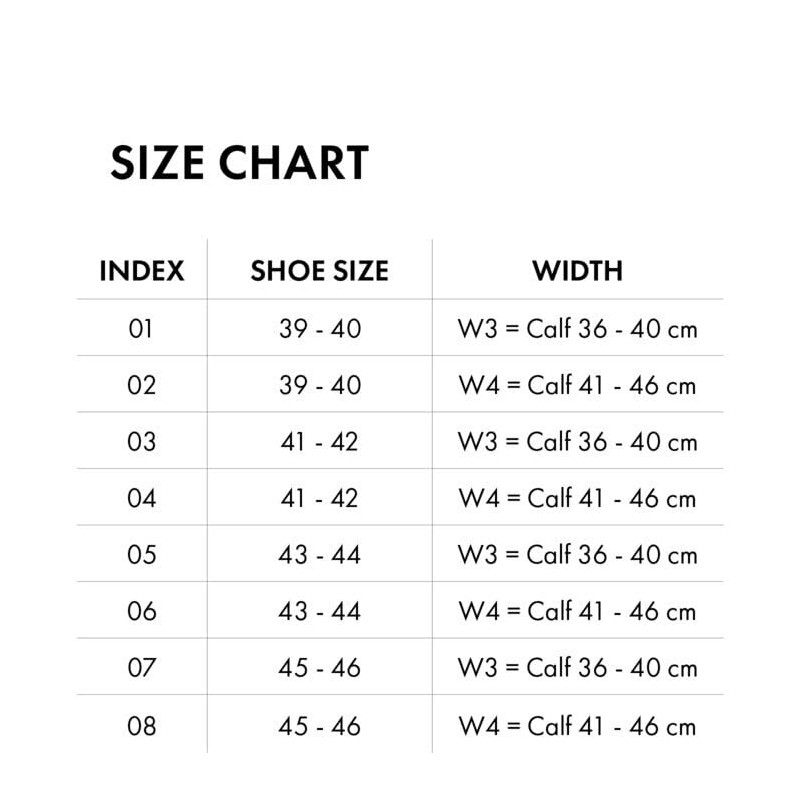Viewport: 800px width, 800px height.
Task: Click shoe size 39 - 40 in row 01
Action: pos(319,328)
